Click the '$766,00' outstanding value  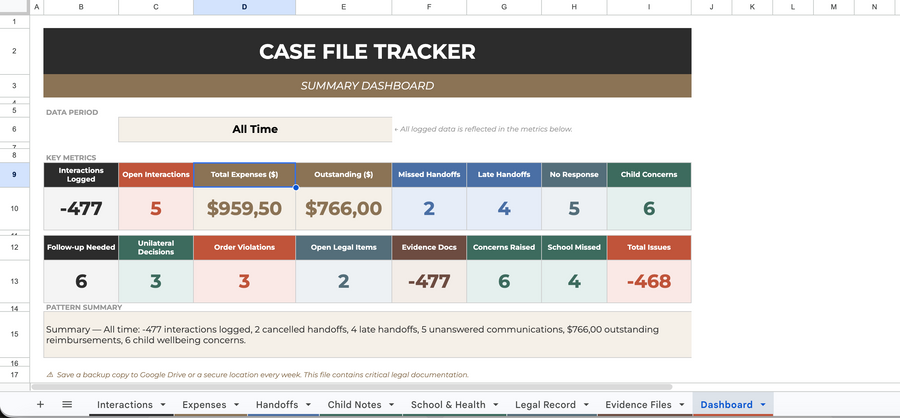(344, 208)
